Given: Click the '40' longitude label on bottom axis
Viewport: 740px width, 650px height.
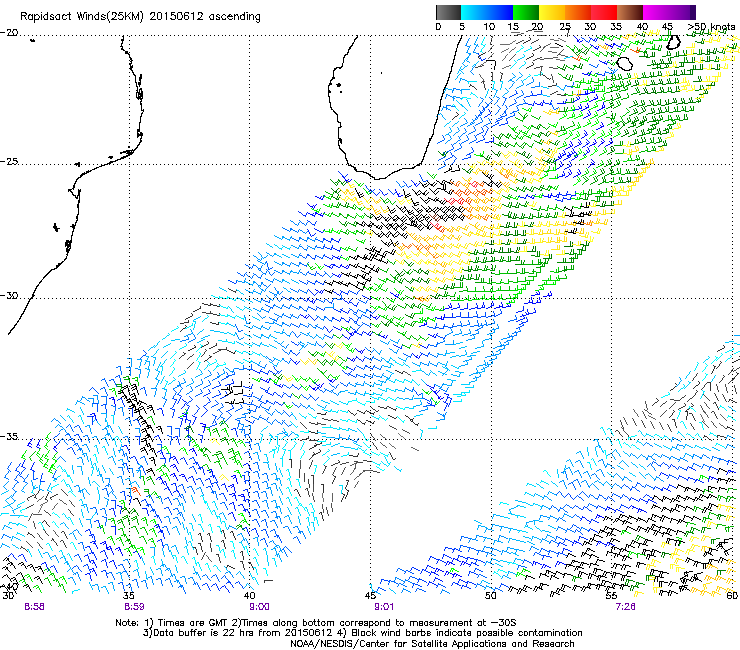Looking at the screenshot, I should point(250,596).
